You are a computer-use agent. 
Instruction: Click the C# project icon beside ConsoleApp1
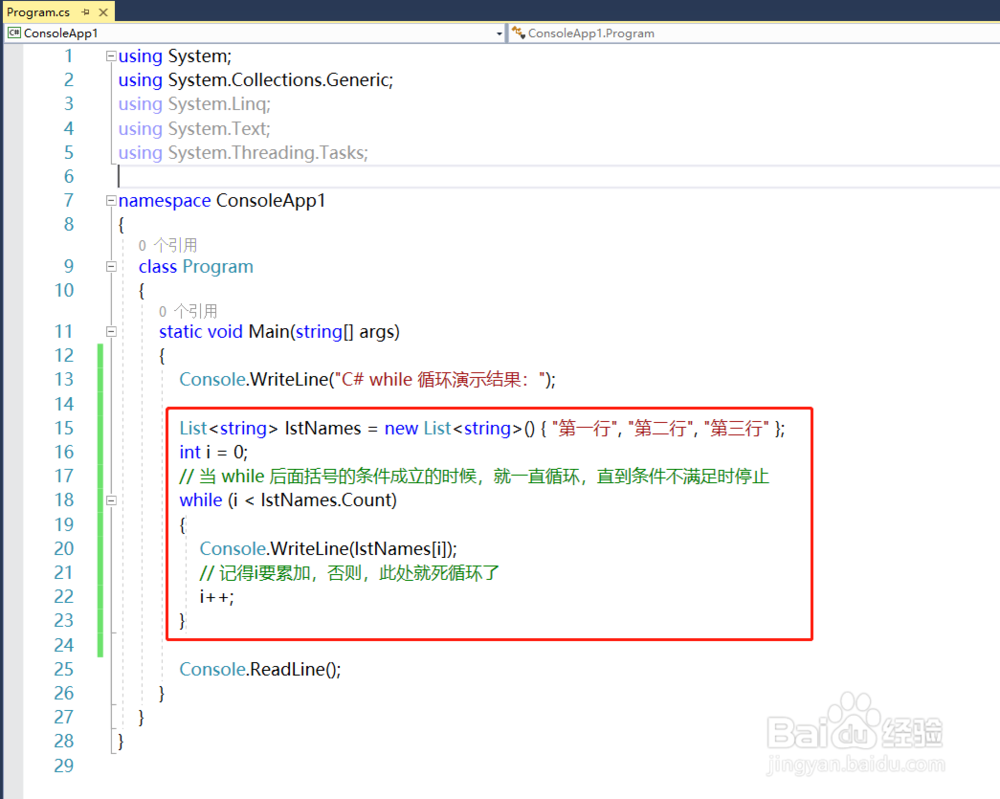pyautogui.click(x=14, y=33)
